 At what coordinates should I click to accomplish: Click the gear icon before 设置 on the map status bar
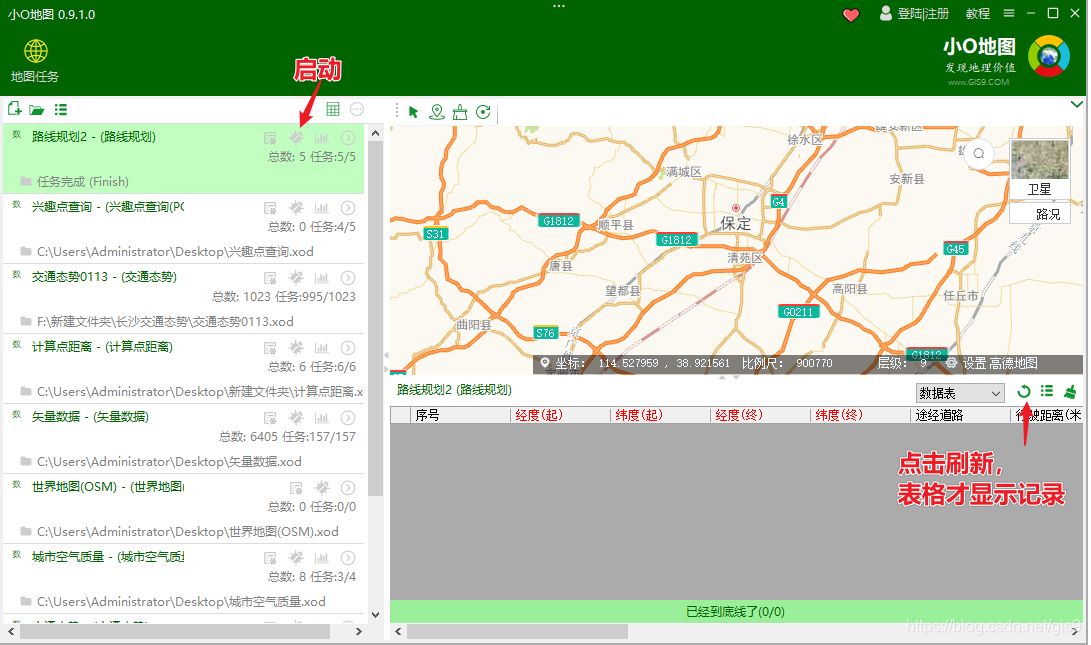(x=951, y=363)
